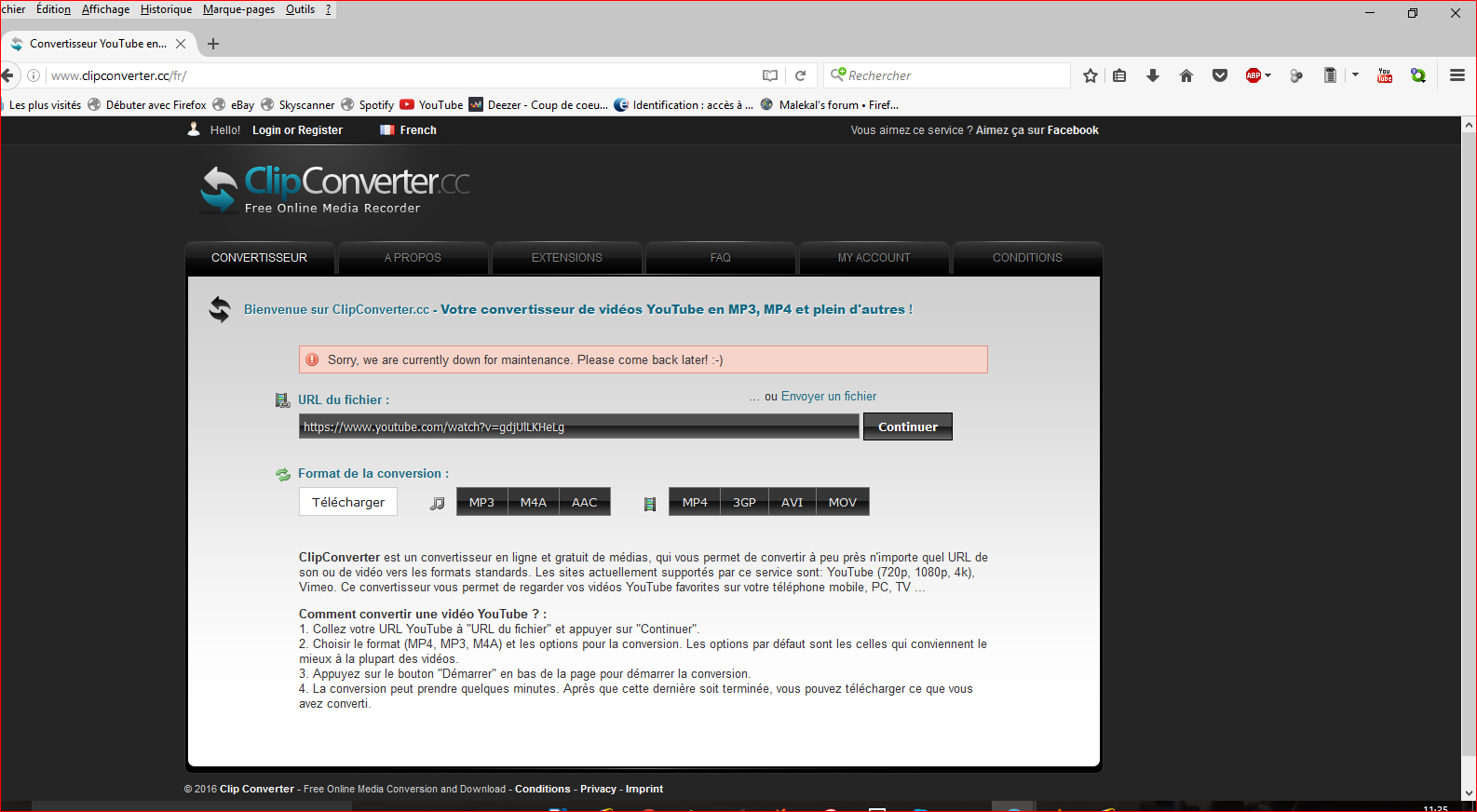Image resolution: width=1477 pixels, height=812 pixels.
Task: Expand description with the ... link
Action: click(920, 588)
